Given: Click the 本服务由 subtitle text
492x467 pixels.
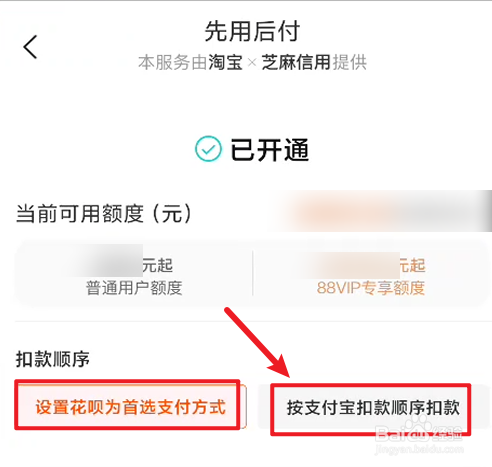Looking at the screenshot, I should [172, 62].
